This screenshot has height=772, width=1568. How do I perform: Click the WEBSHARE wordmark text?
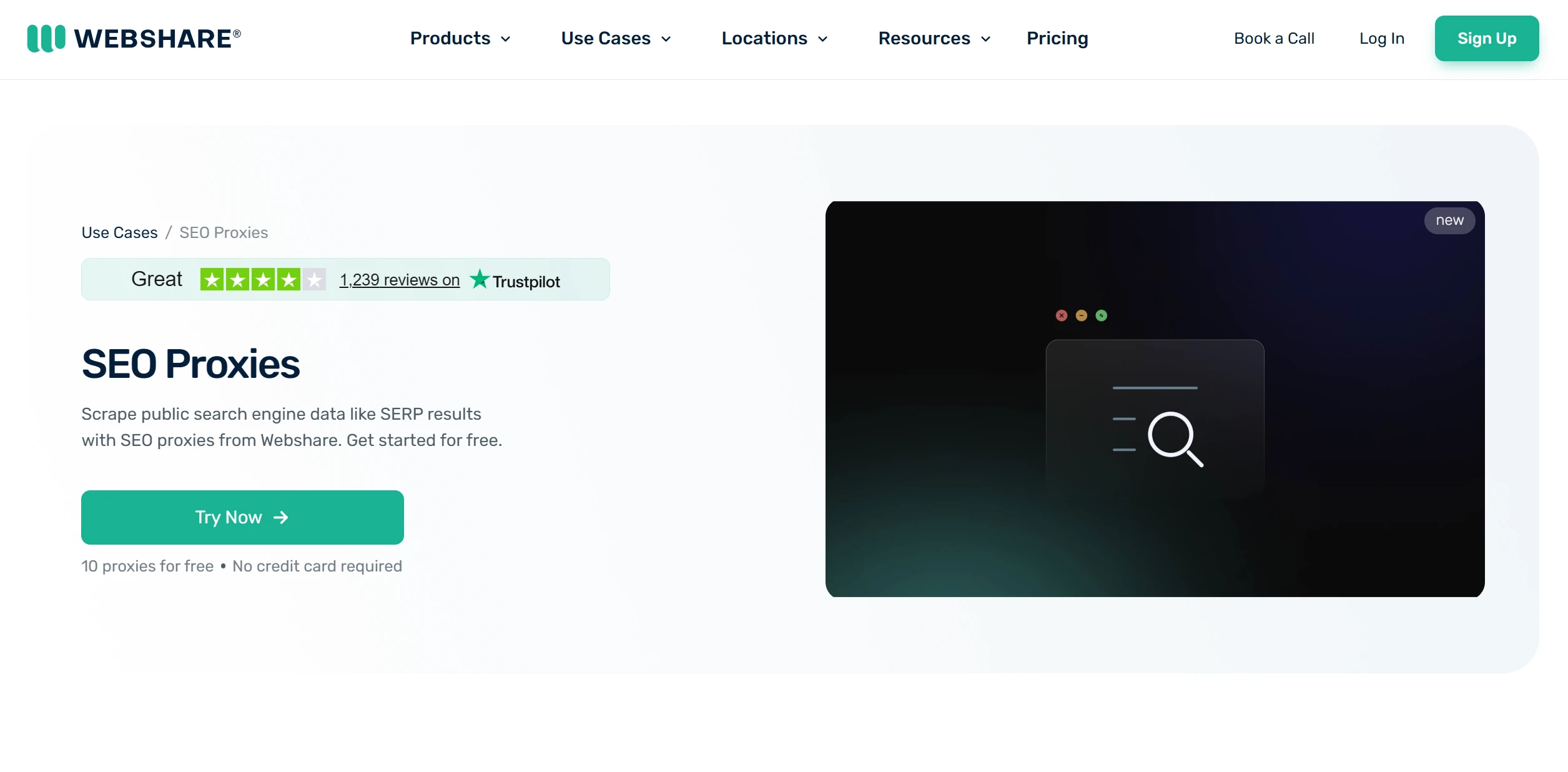(157, 39)
